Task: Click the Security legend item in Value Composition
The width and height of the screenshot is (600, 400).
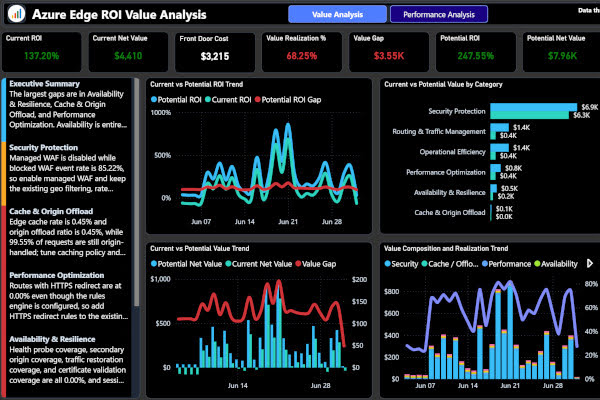Action: pos(401,264)
